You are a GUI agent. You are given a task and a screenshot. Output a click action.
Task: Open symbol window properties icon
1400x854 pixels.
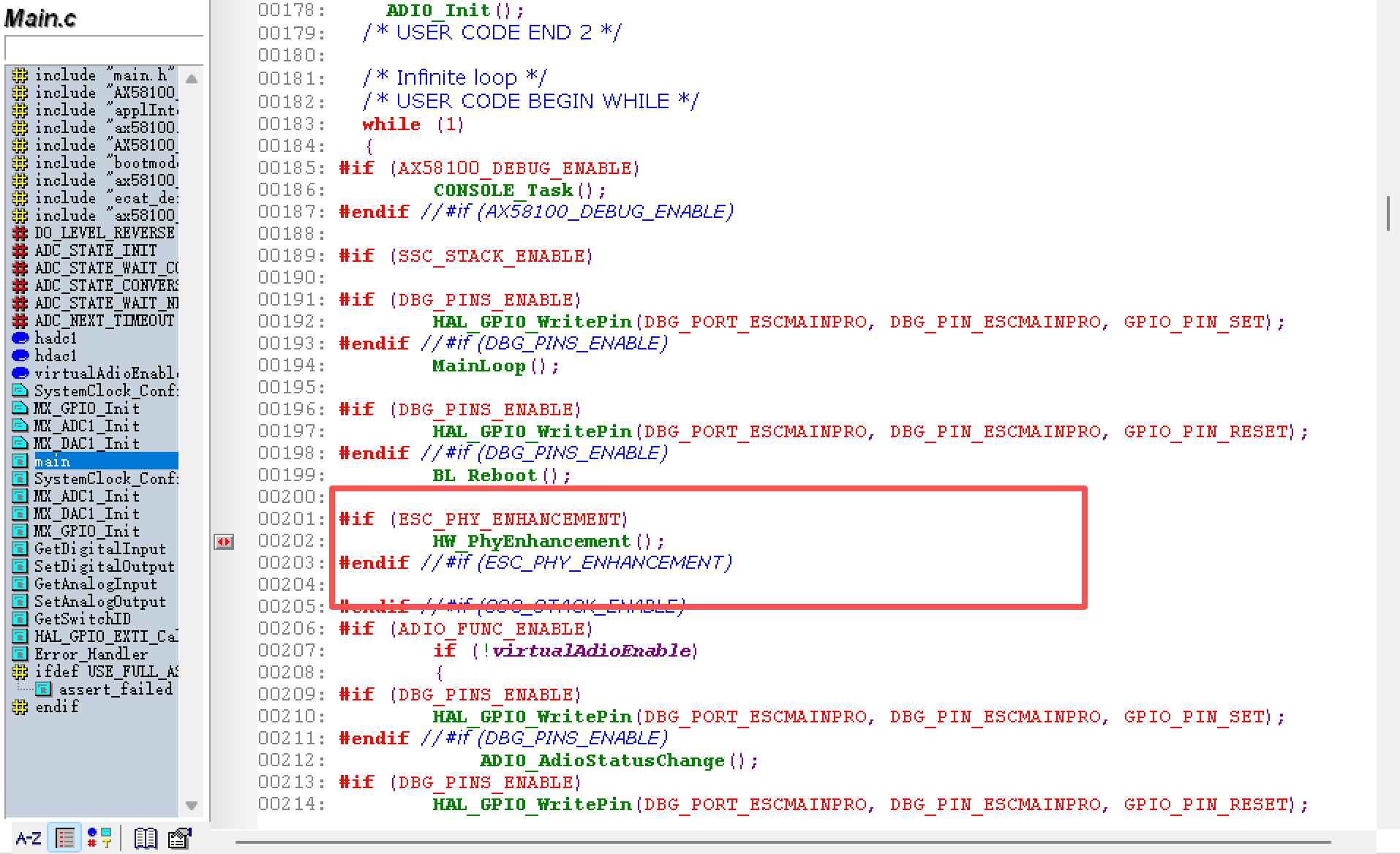179,838
